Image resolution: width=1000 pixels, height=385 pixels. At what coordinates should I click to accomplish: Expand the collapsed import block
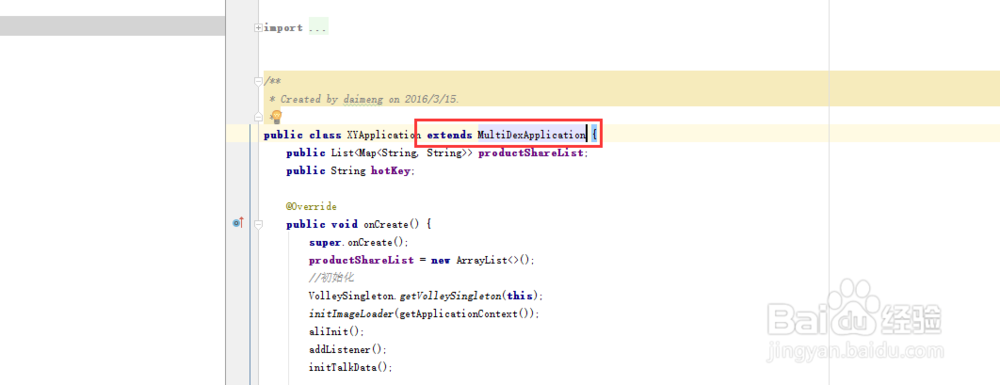click(258, 27)
